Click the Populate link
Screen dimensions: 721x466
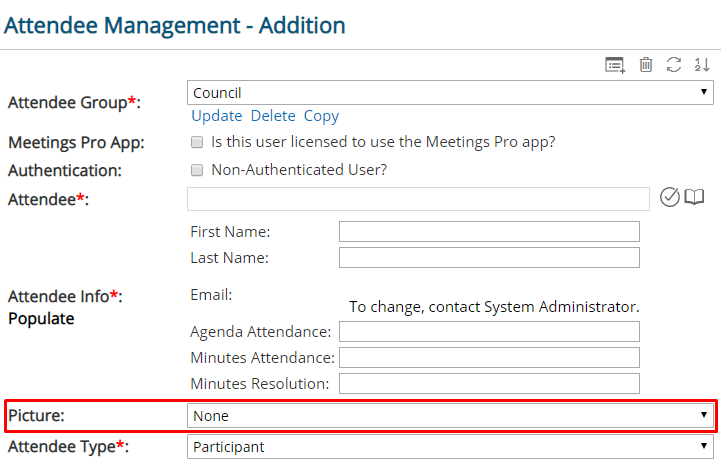point(41,319)
